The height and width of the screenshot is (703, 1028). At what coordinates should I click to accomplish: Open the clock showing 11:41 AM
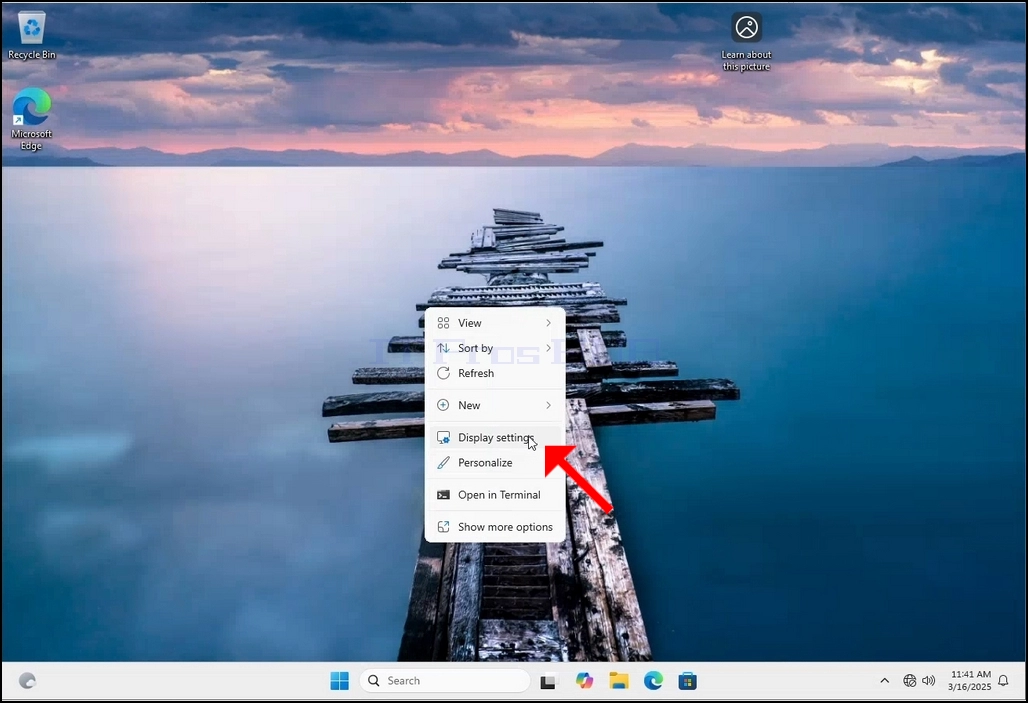970,681
